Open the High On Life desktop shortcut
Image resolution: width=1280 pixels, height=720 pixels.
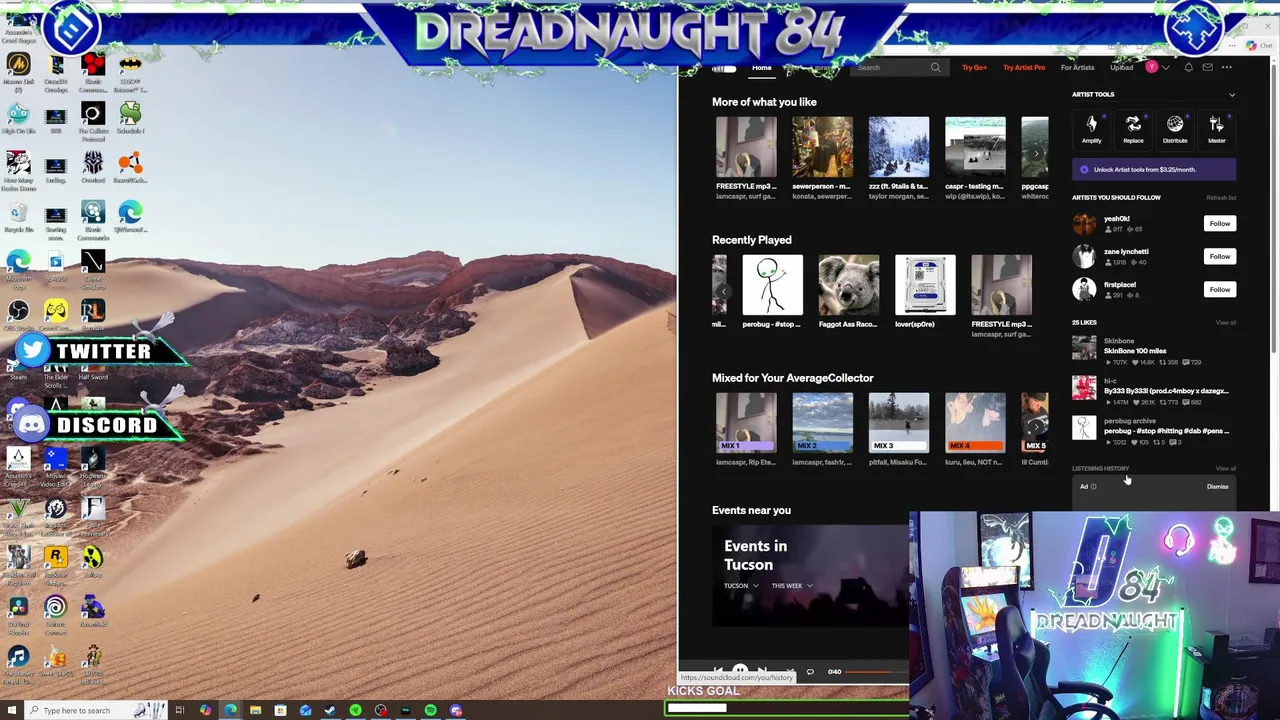click(18, 118)
